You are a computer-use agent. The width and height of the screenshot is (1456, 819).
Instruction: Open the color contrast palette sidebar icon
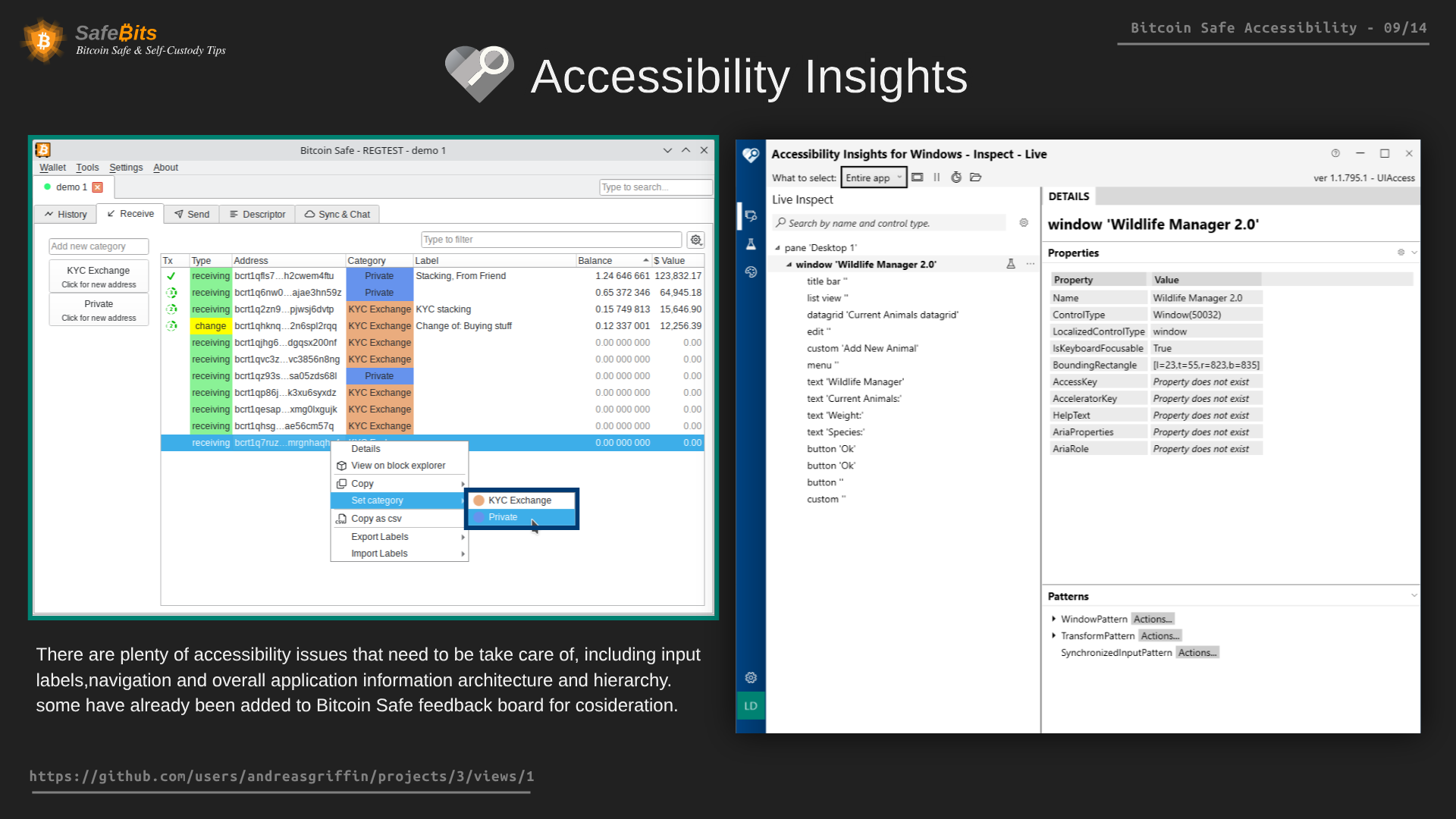(x=751, y=271)
